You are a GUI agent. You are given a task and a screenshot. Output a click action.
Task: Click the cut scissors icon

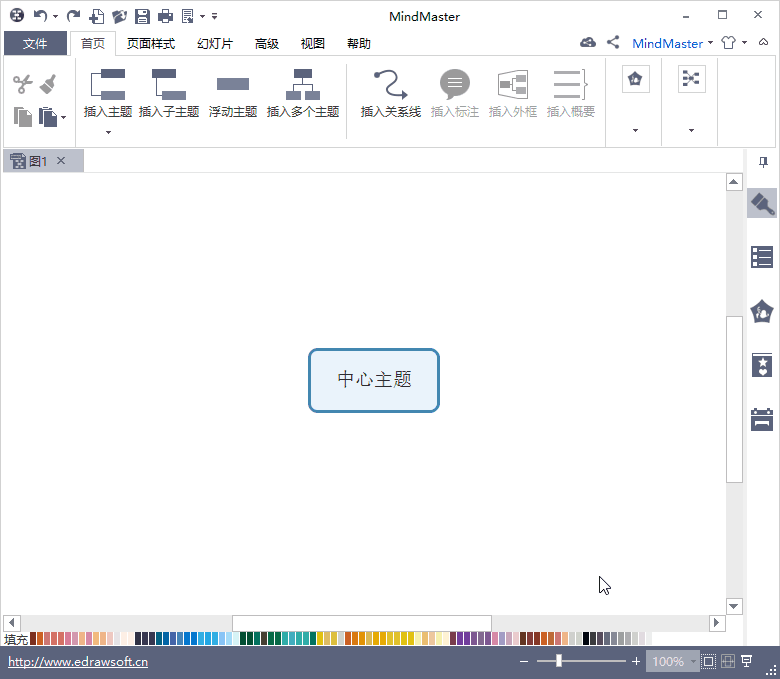coord(22,84)
